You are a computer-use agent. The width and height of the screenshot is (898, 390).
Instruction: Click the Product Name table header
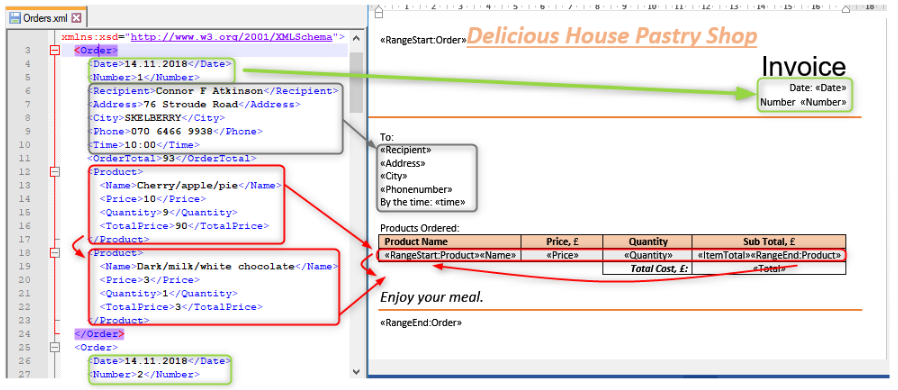[450, 242]
